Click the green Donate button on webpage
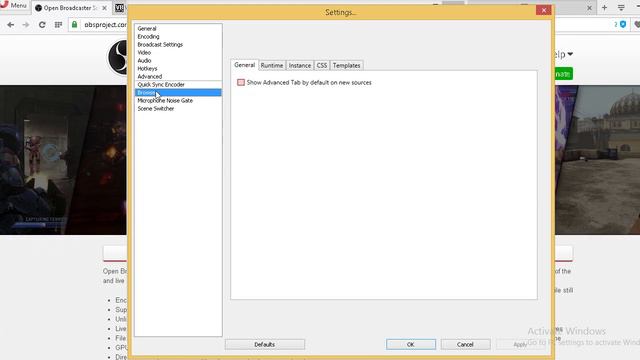 click(564, 74)
